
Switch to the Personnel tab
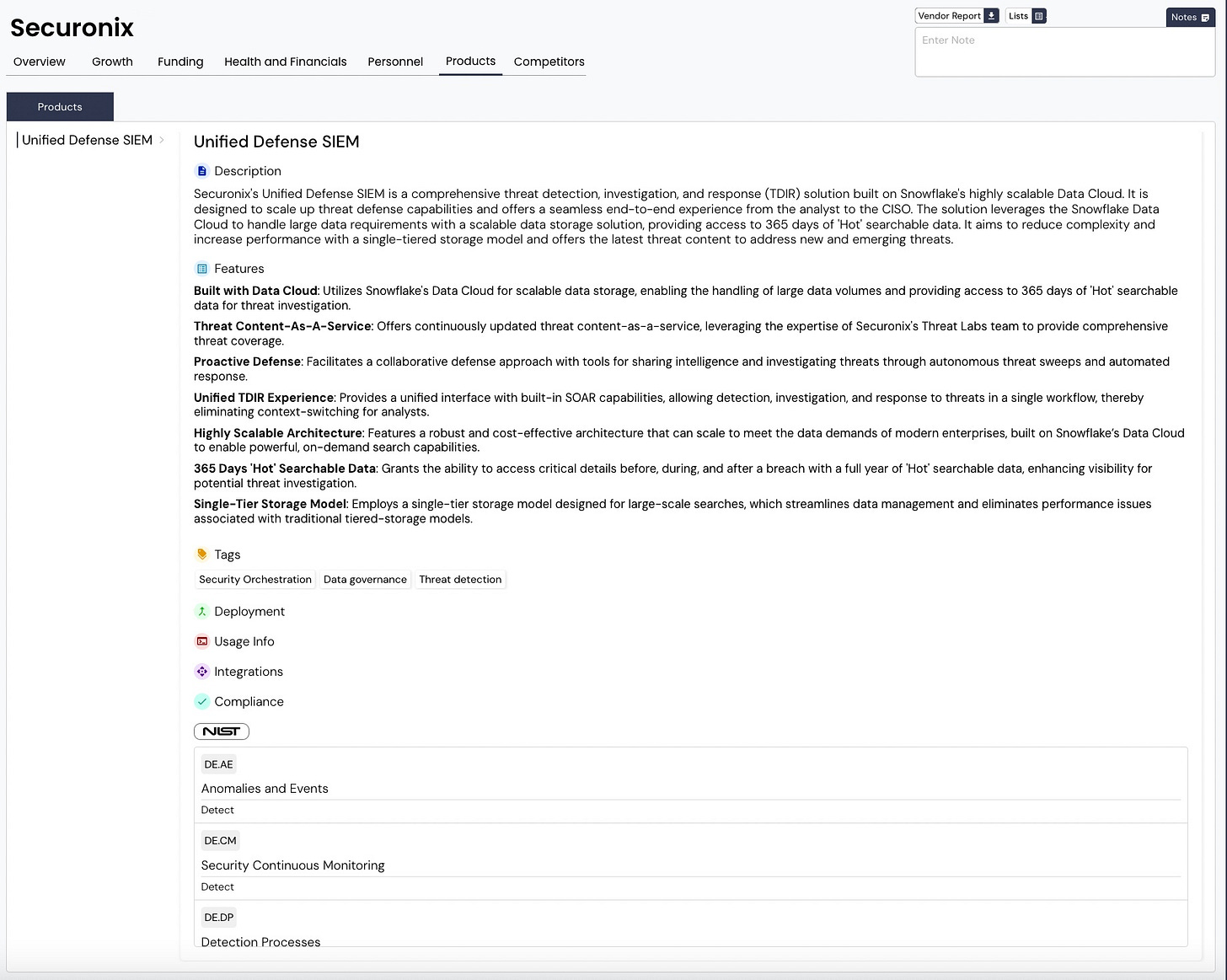(x=395, y=62)
